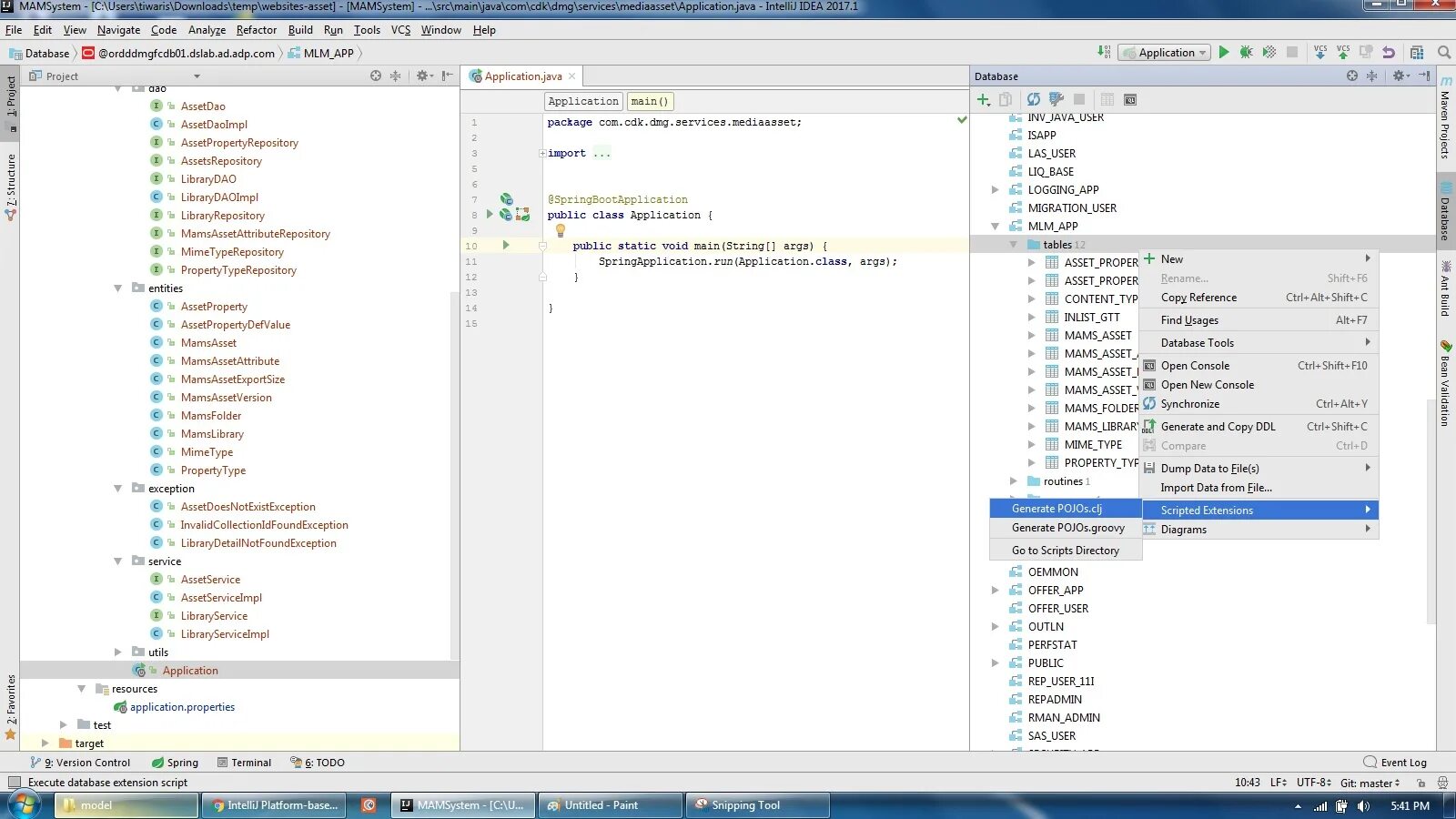Image resolution: width=1456 pixels, height=819 pixels.
Task: Commit changes to VCS
Action: 1343,53
